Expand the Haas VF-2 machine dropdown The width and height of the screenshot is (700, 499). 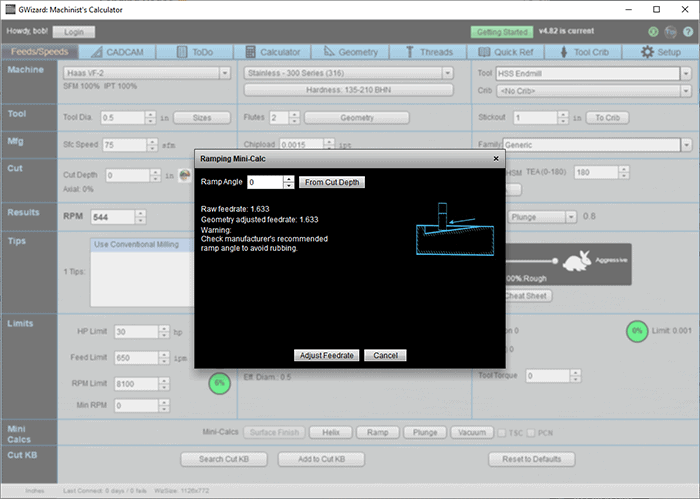pos(225,73)
